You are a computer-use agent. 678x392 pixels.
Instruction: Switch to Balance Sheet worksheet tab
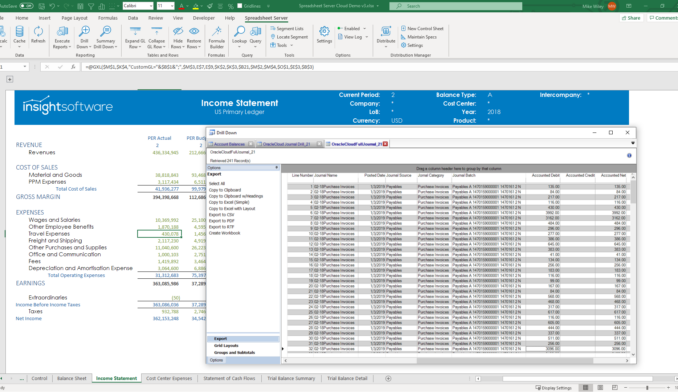point(72,378)
